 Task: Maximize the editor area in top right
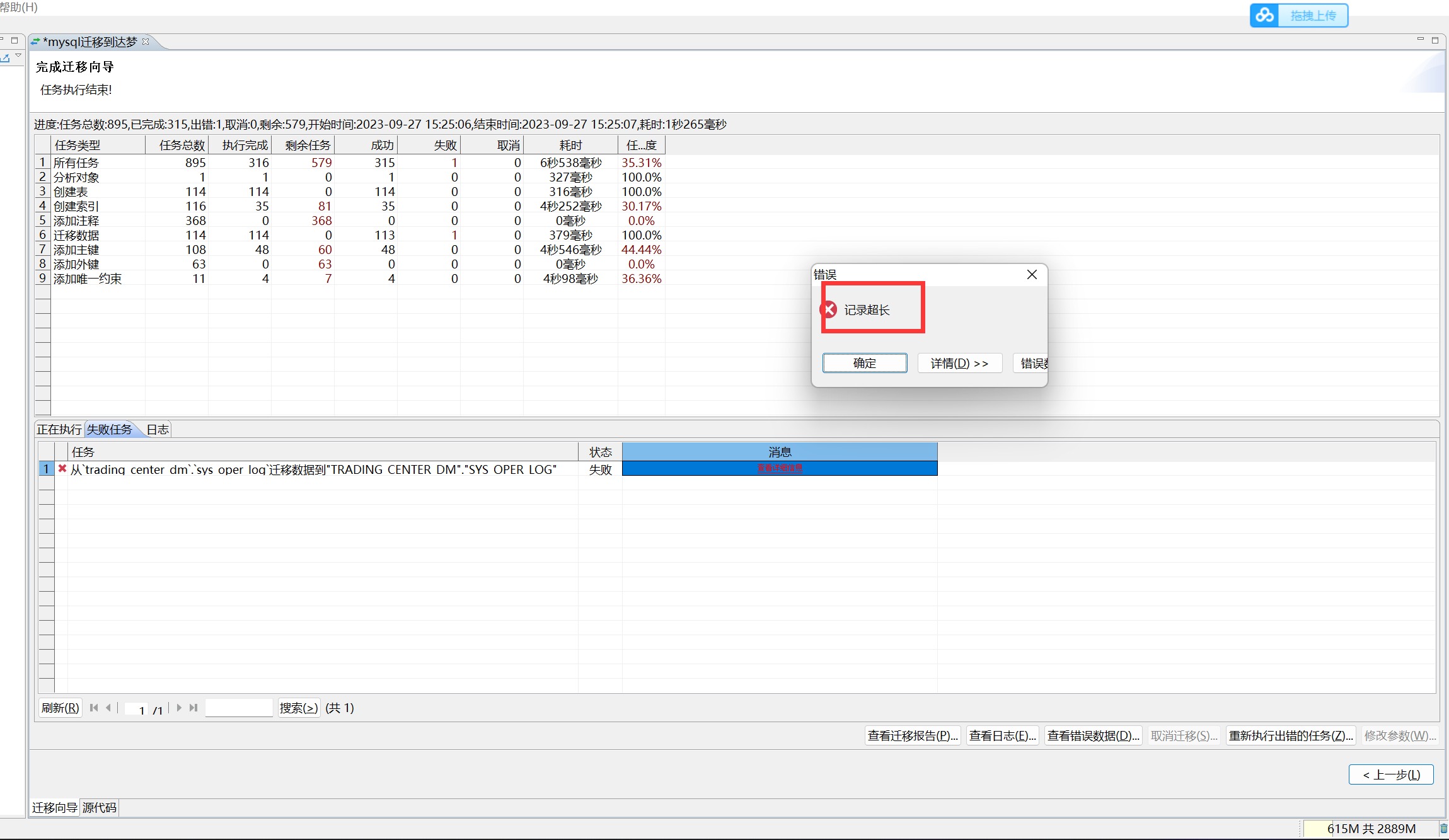(x=1435, y=40)
